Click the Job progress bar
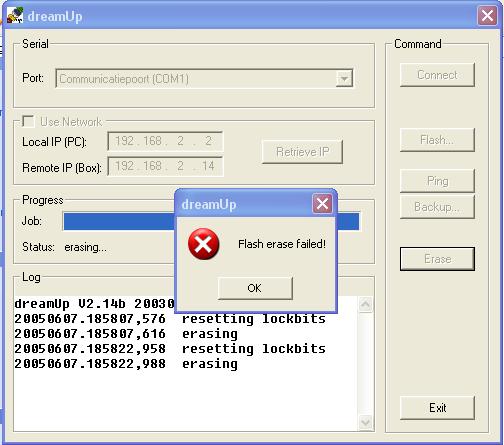504x445 pixels. [x=211, y=221]
